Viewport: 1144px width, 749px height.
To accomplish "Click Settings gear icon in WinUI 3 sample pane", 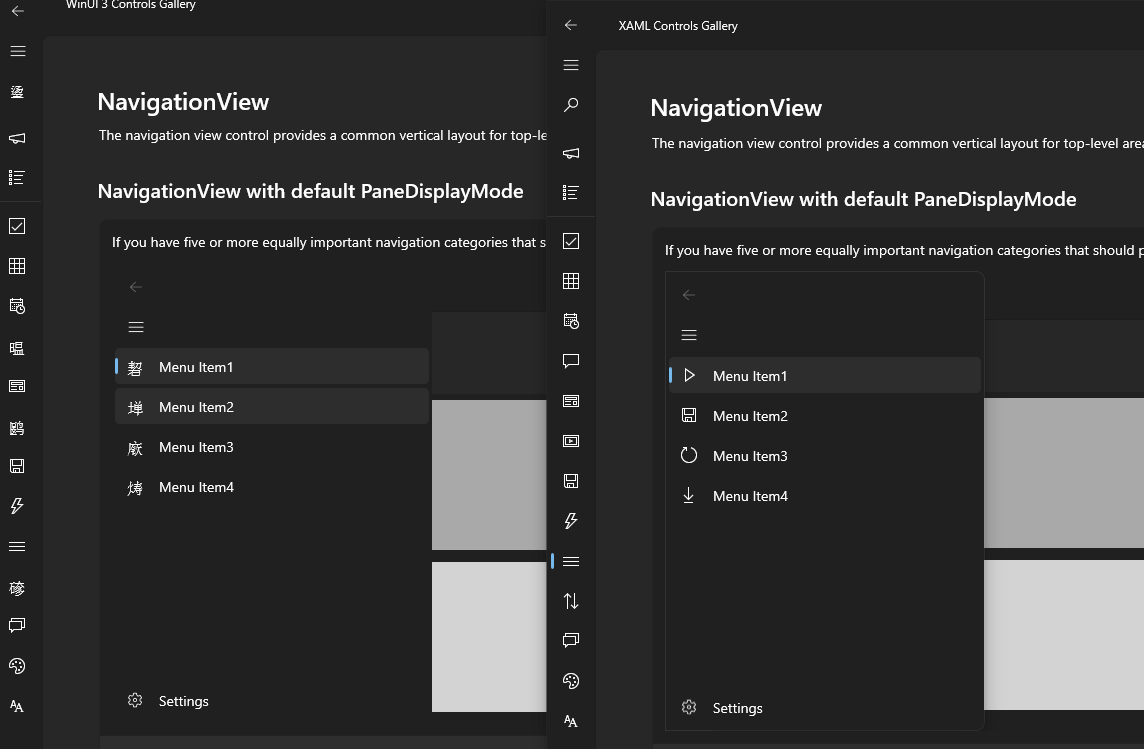I will (135, 701).
